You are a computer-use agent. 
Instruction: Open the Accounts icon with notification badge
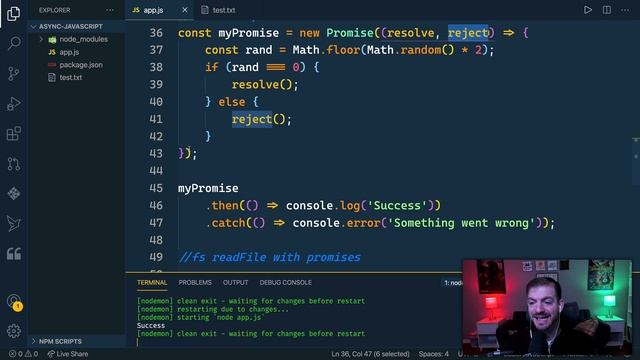tap(14, 302)
